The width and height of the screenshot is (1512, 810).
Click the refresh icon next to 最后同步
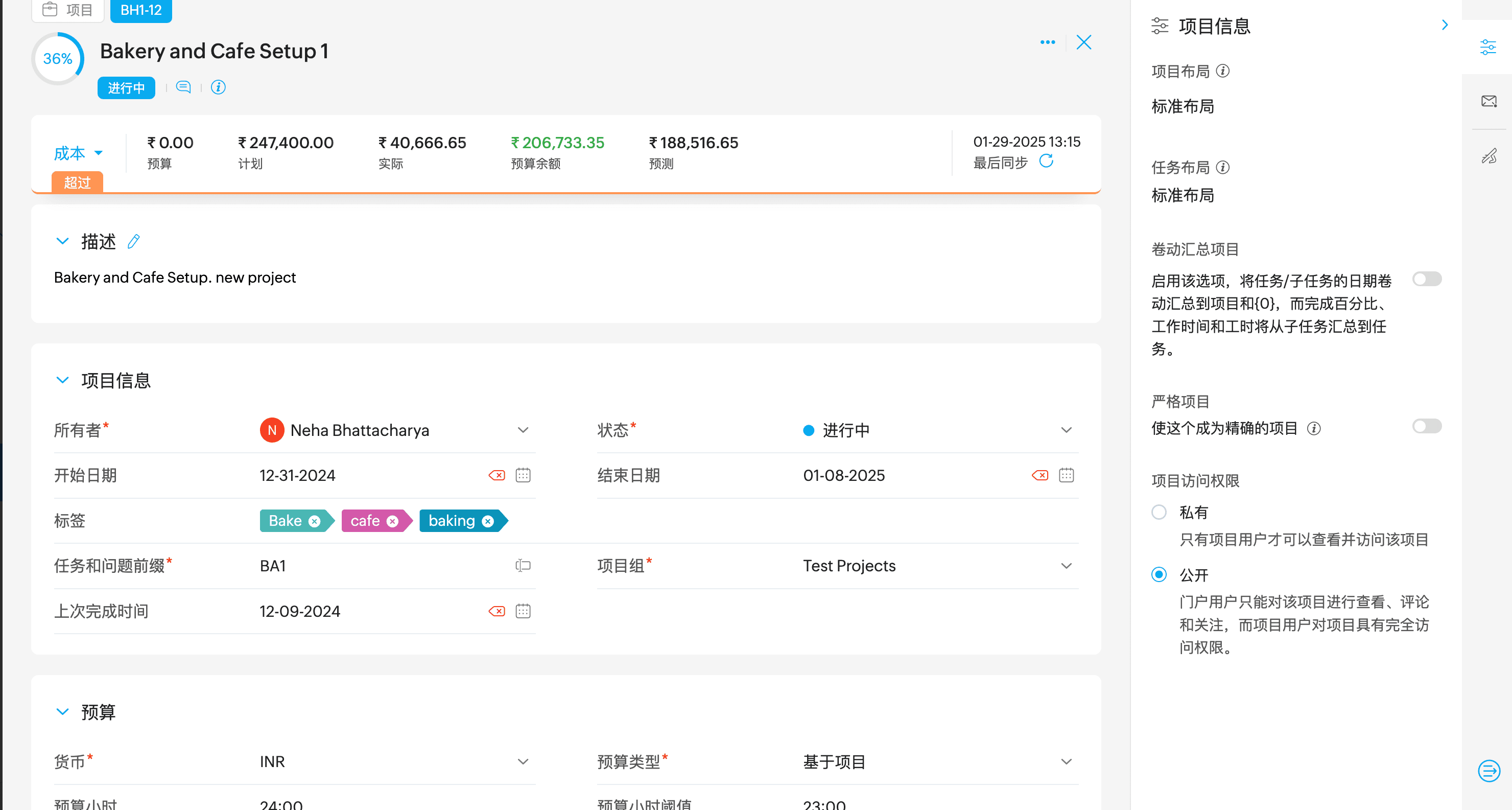[1046, 161]
